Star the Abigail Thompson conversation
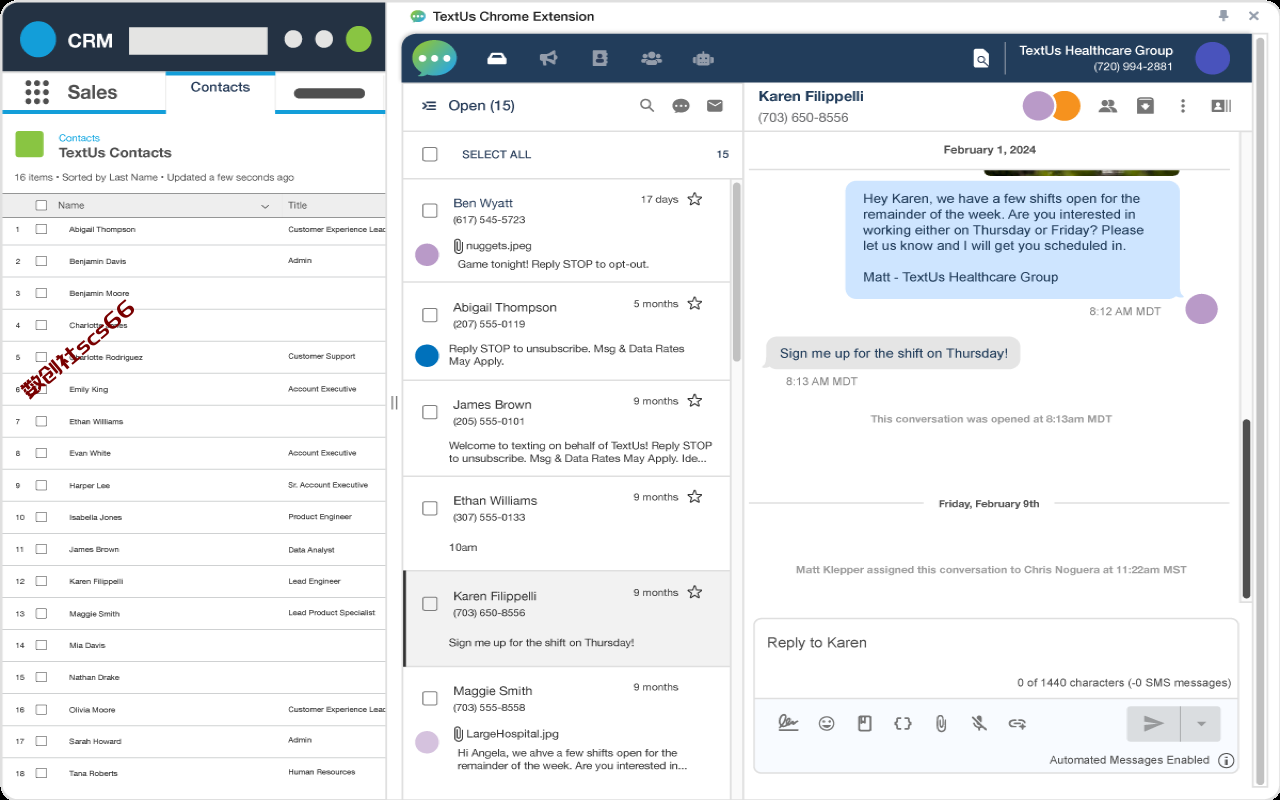Screen dimensions: 1280x800 point(695,303)
